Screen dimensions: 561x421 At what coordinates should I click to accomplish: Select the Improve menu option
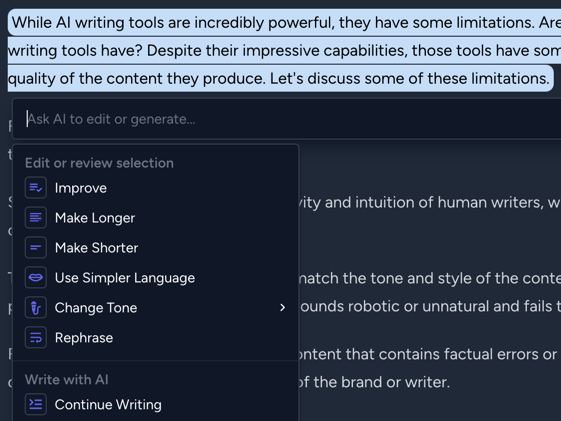(156, 188)
